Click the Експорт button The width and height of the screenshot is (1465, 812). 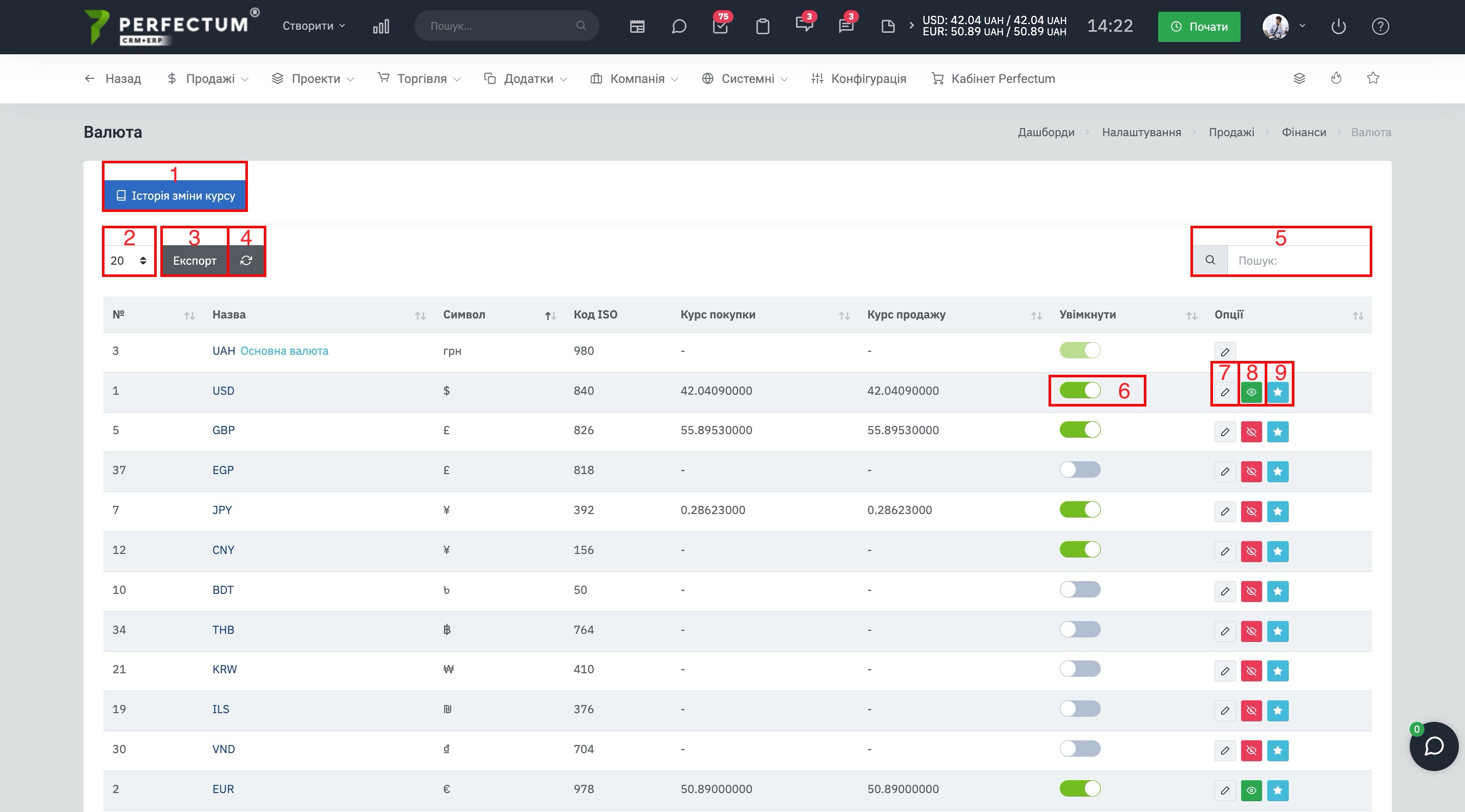195,260
